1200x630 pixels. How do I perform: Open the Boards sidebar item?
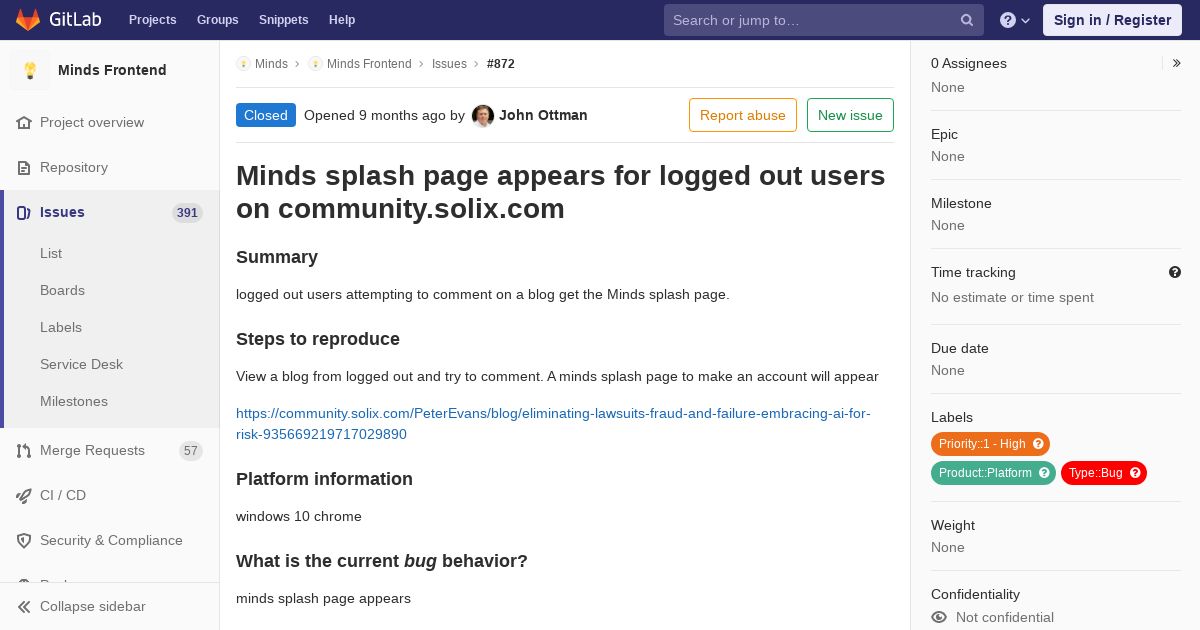click(x=62, y=291)
